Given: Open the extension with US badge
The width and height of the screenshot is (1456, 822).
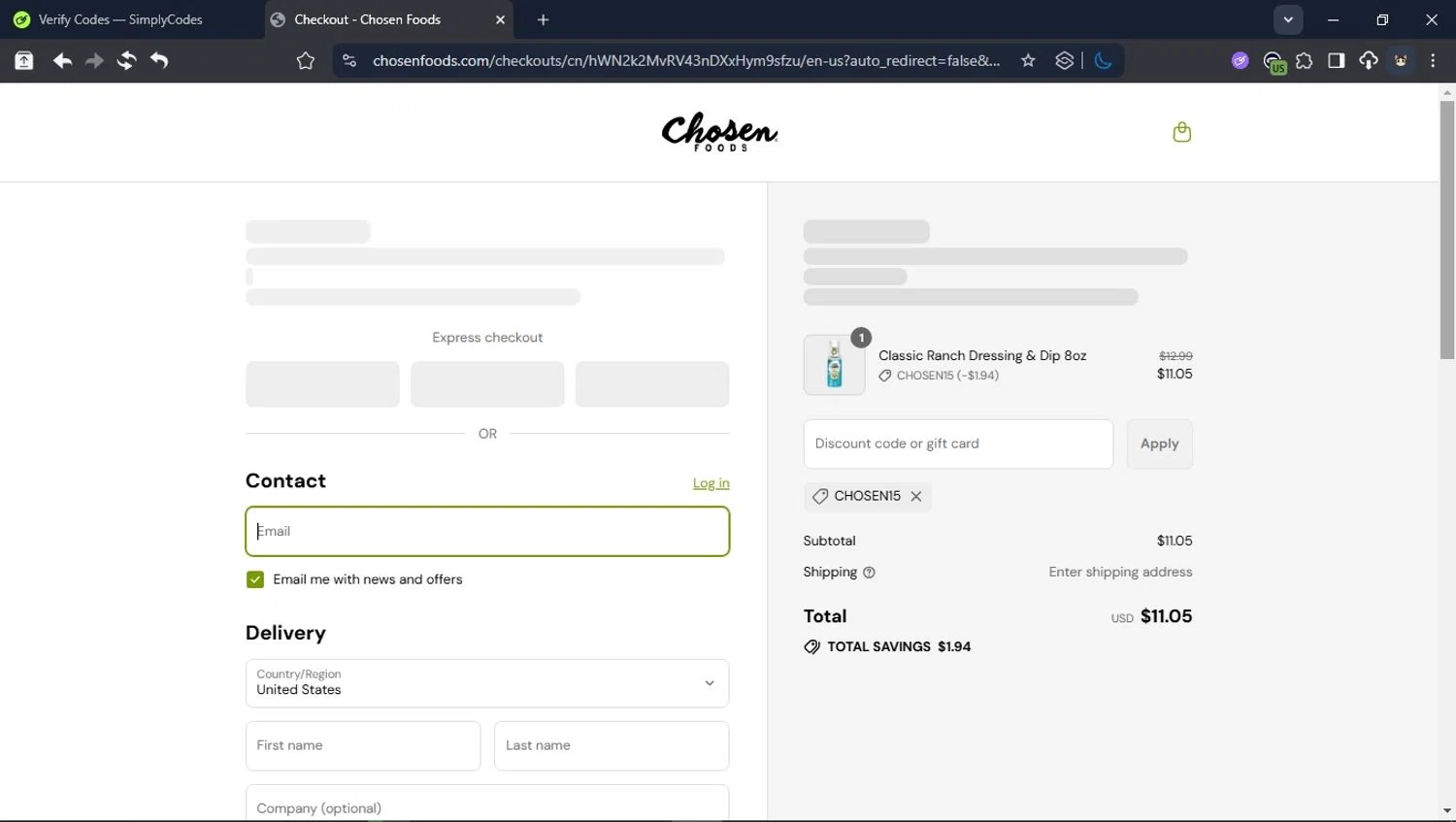Looking at the screenshot, I should coord(1274,62).
